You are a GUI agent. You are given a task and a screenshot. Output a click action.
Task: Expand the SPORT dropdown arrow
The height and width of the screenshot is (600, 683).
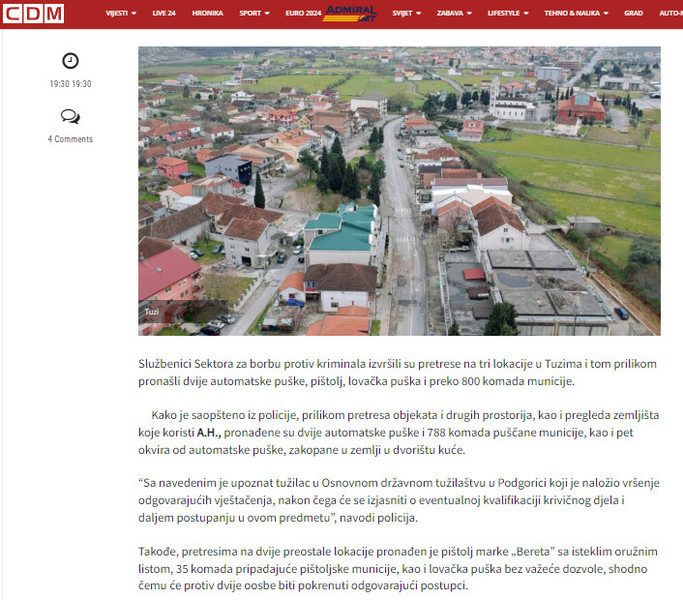click(267, 14)
